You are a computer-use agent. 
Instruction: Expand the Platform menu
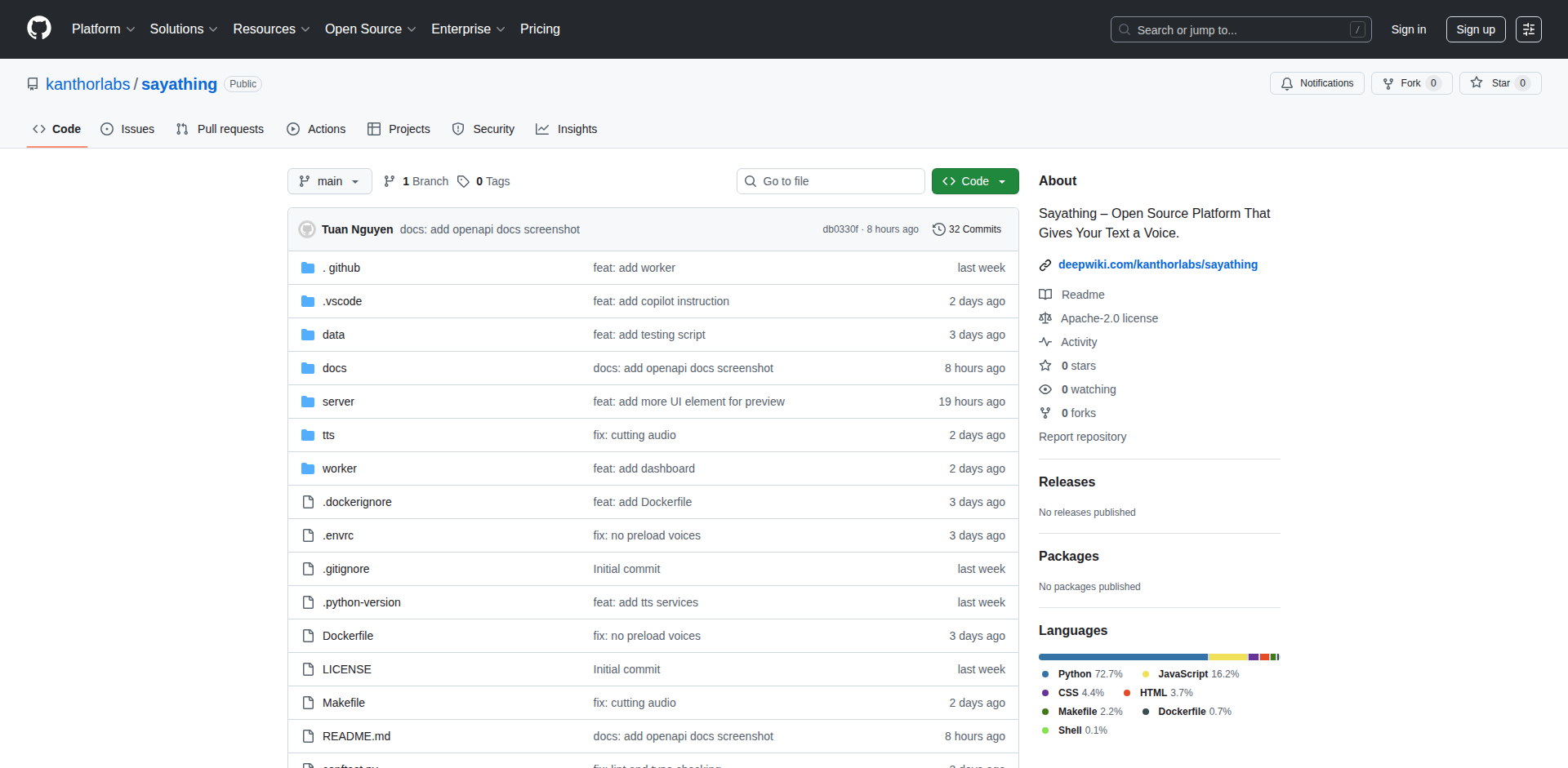[x=103, y=29]
